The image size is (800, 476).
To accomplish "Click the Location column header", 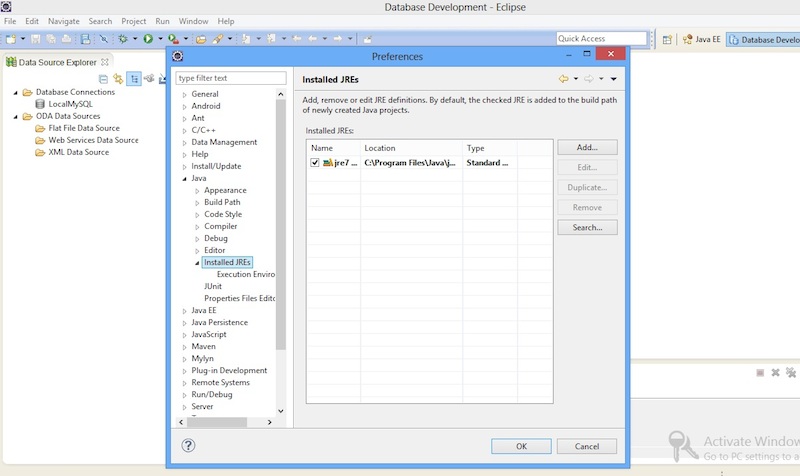I will (x=411, y=148).
